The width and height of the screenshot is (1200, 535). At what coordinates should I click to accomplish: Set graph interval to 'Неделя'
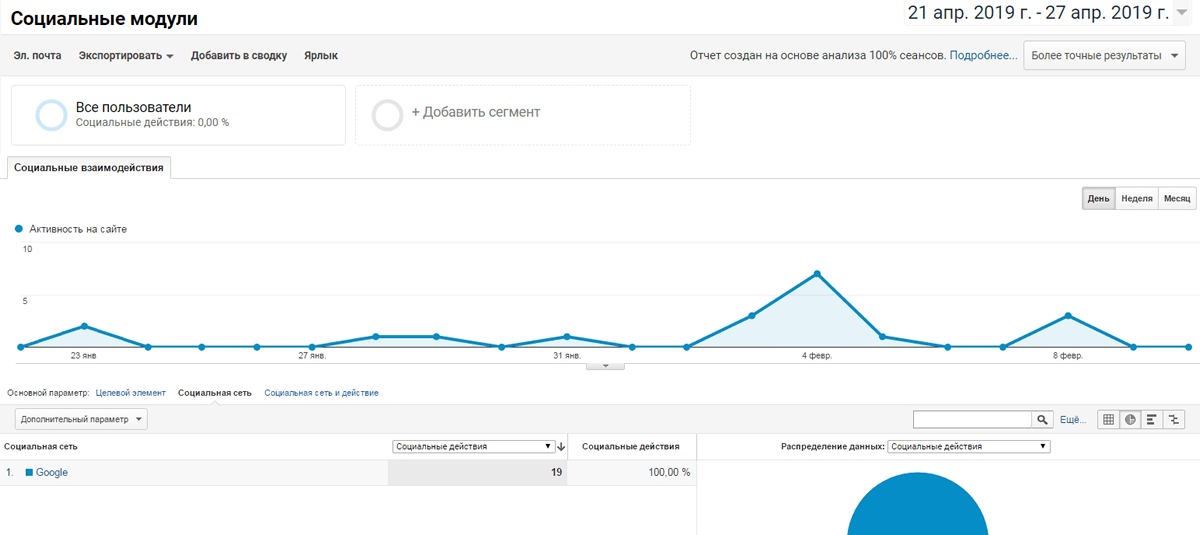pos(1136,198)
